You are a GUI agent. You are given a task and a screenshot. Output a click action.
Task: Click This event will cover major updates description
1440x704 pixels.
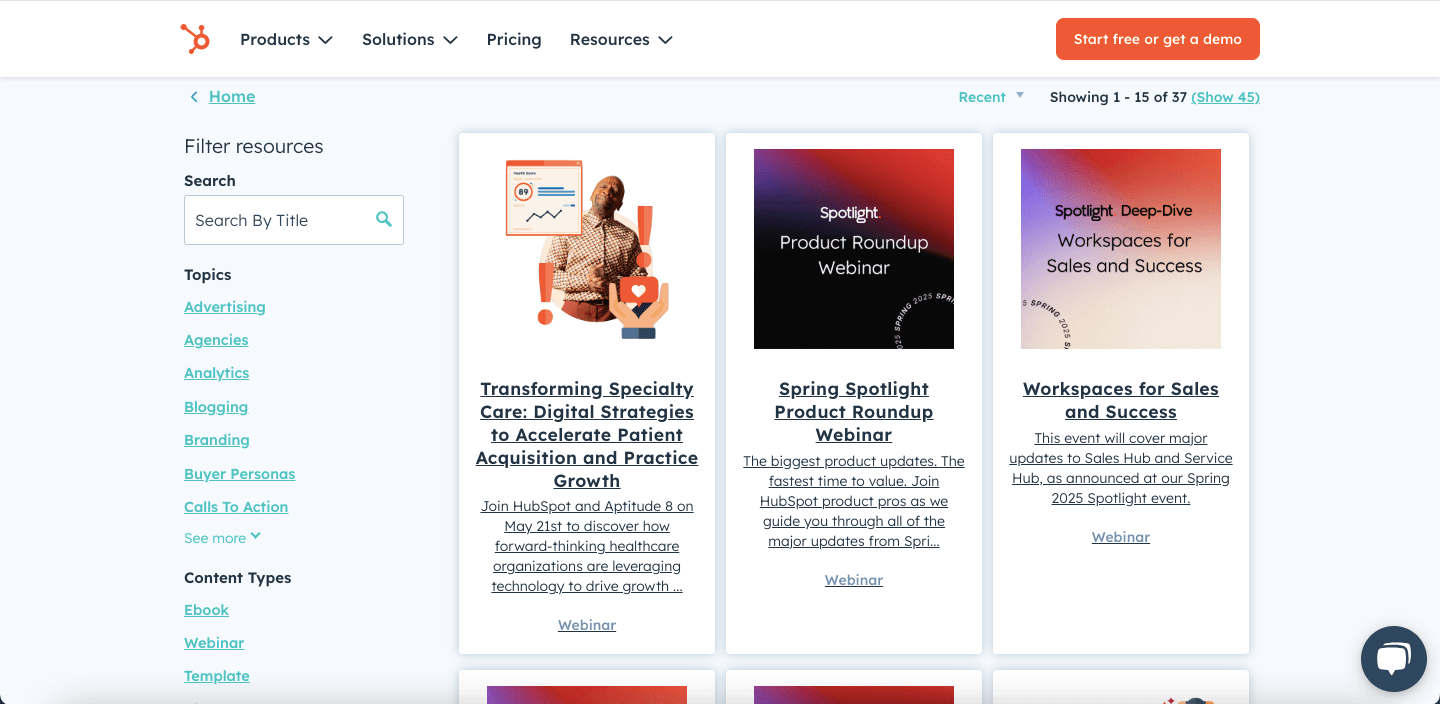click(x=1121, y=468)
